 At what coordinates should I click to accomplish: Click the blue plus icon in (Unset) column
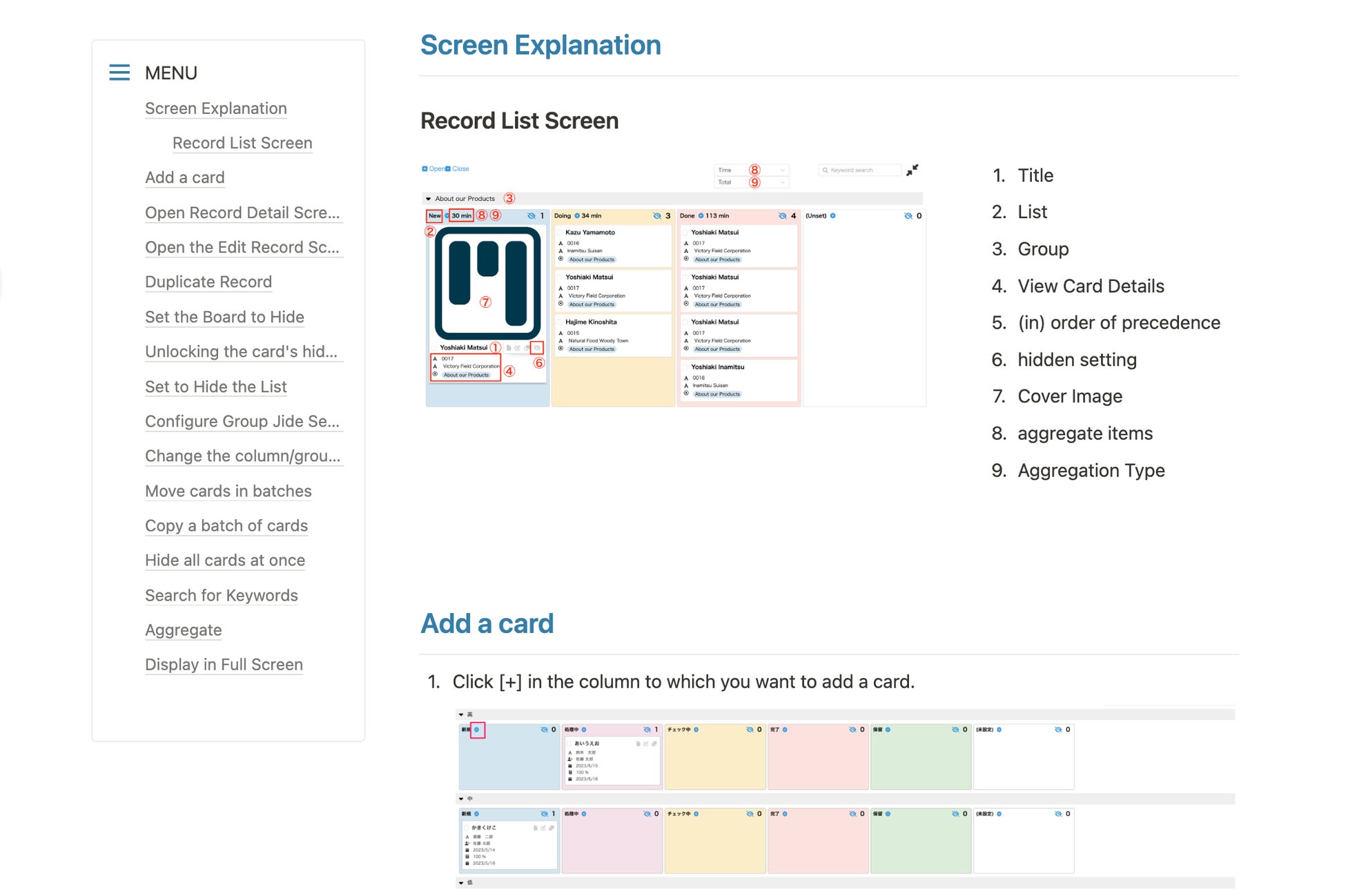832,216
